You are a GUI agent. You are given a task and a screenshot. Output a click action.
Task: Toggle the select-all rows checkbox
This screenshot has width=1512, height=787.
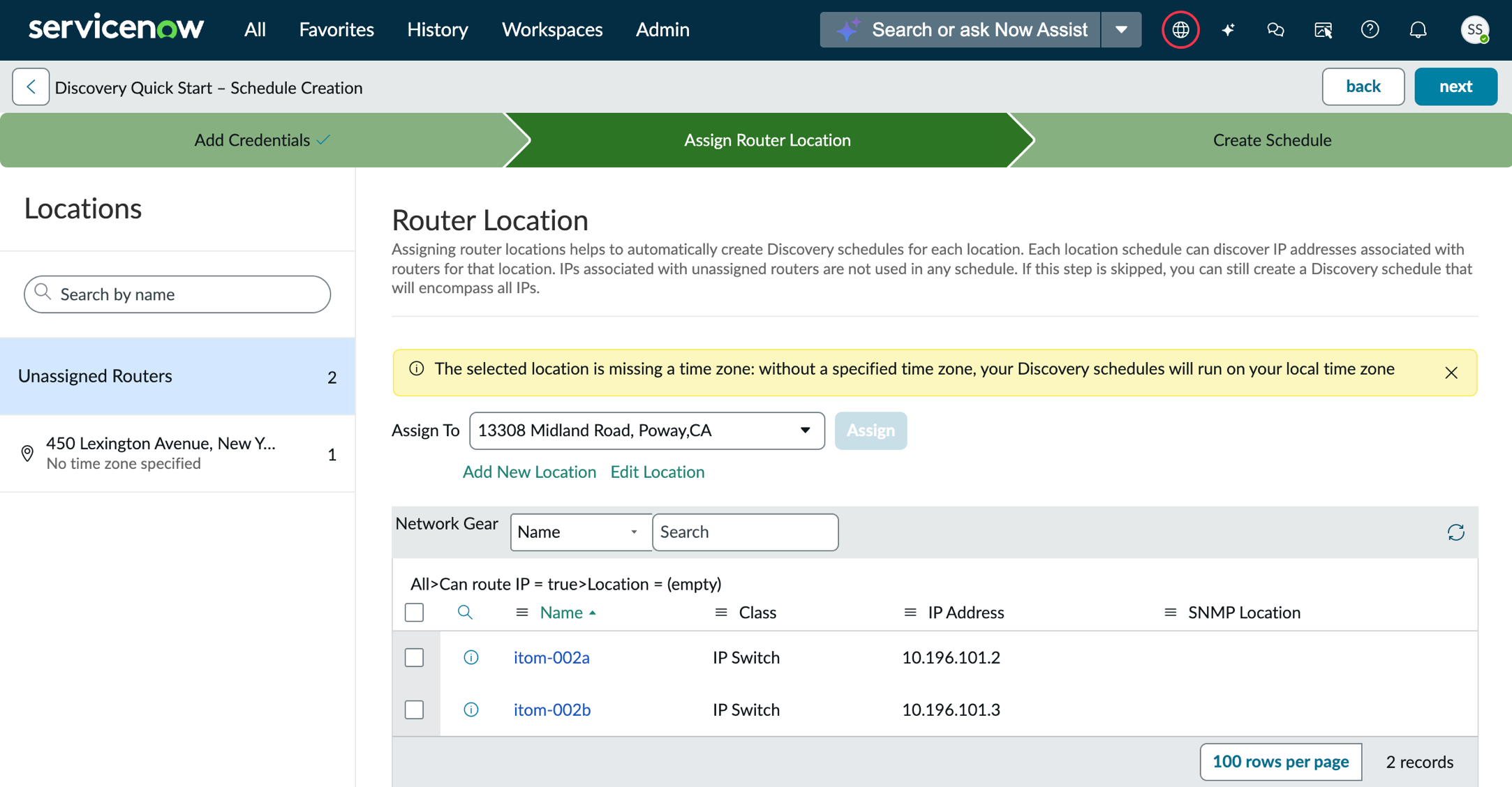click(x=414, y=613)
